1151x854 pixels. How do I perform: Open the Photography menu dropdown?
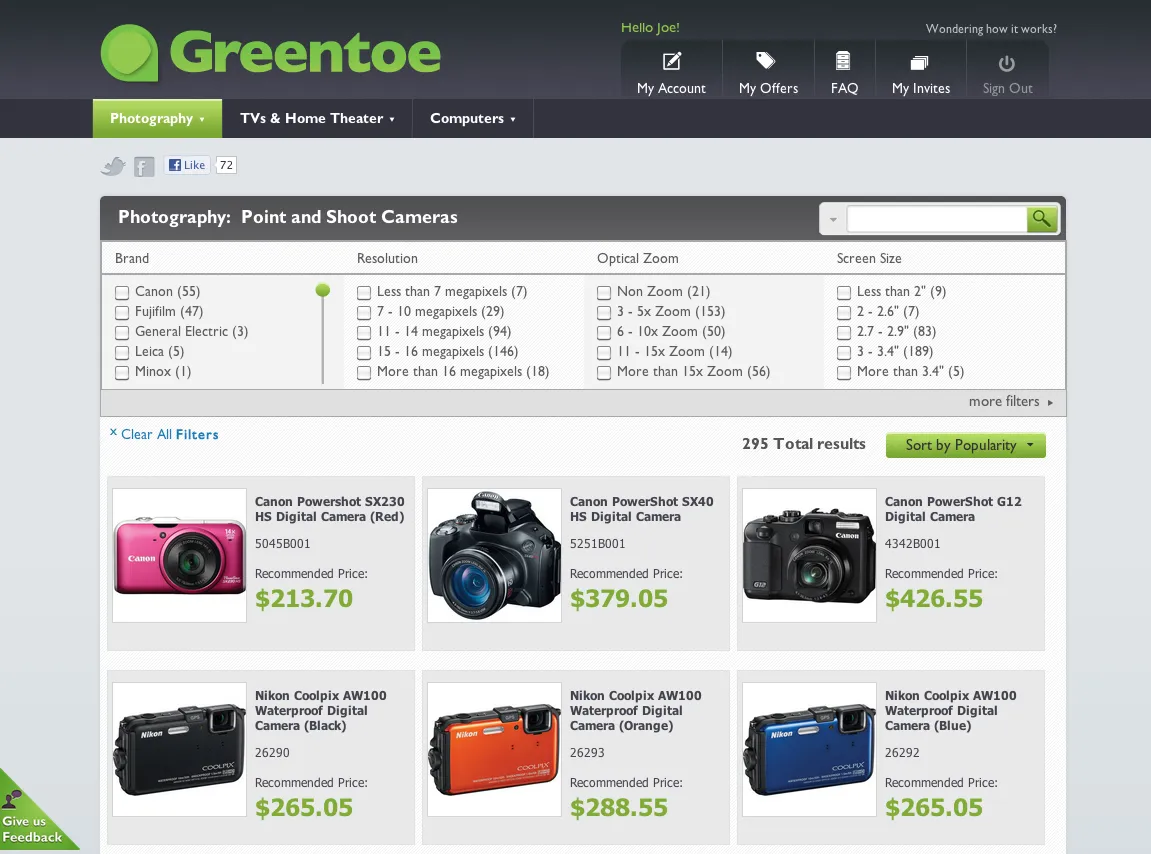[x=157, y=118]
